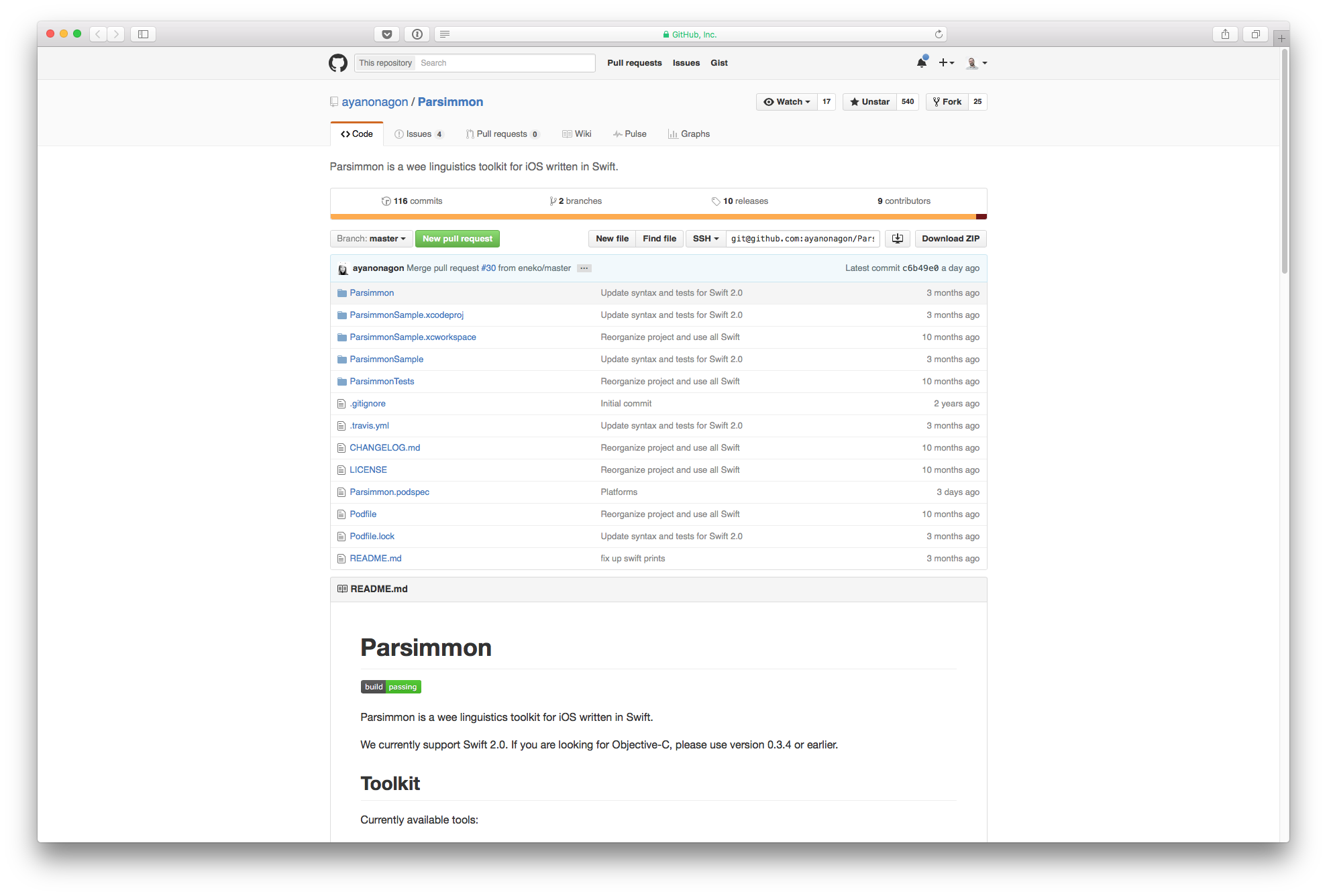View the 116 commits
Image resolution: width=1327 pixels, height=896 pixels.
coord(412,201)
